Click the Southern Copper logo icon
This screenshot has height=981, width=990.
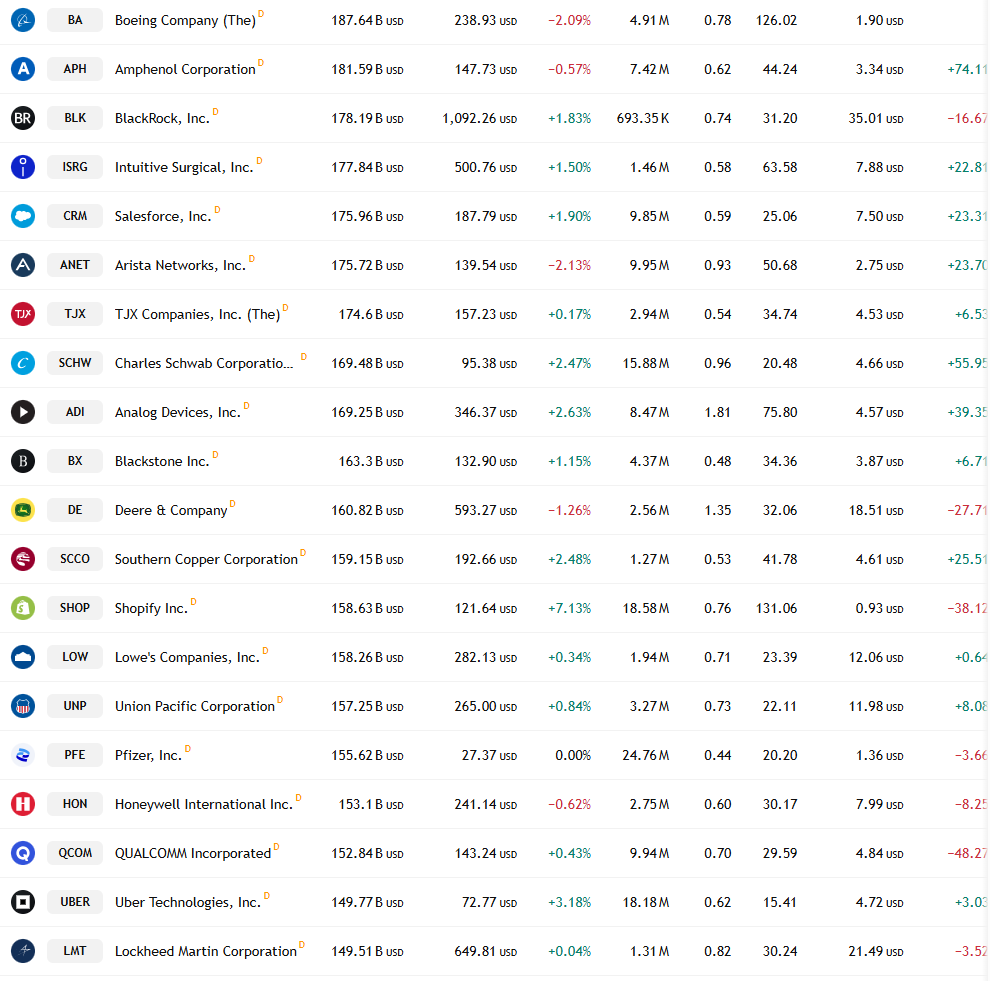pos(23,559)
